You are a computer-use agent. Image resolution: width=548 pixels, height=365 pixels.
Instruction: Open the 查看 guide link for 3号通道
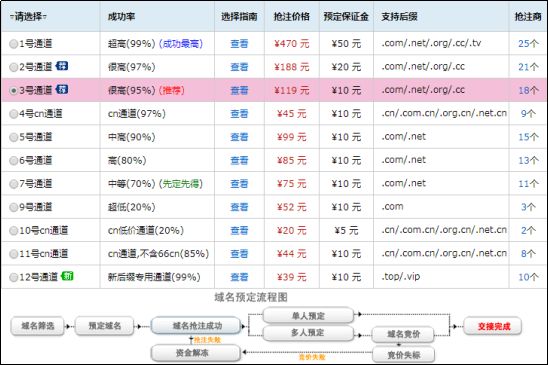tap(239, 90)
